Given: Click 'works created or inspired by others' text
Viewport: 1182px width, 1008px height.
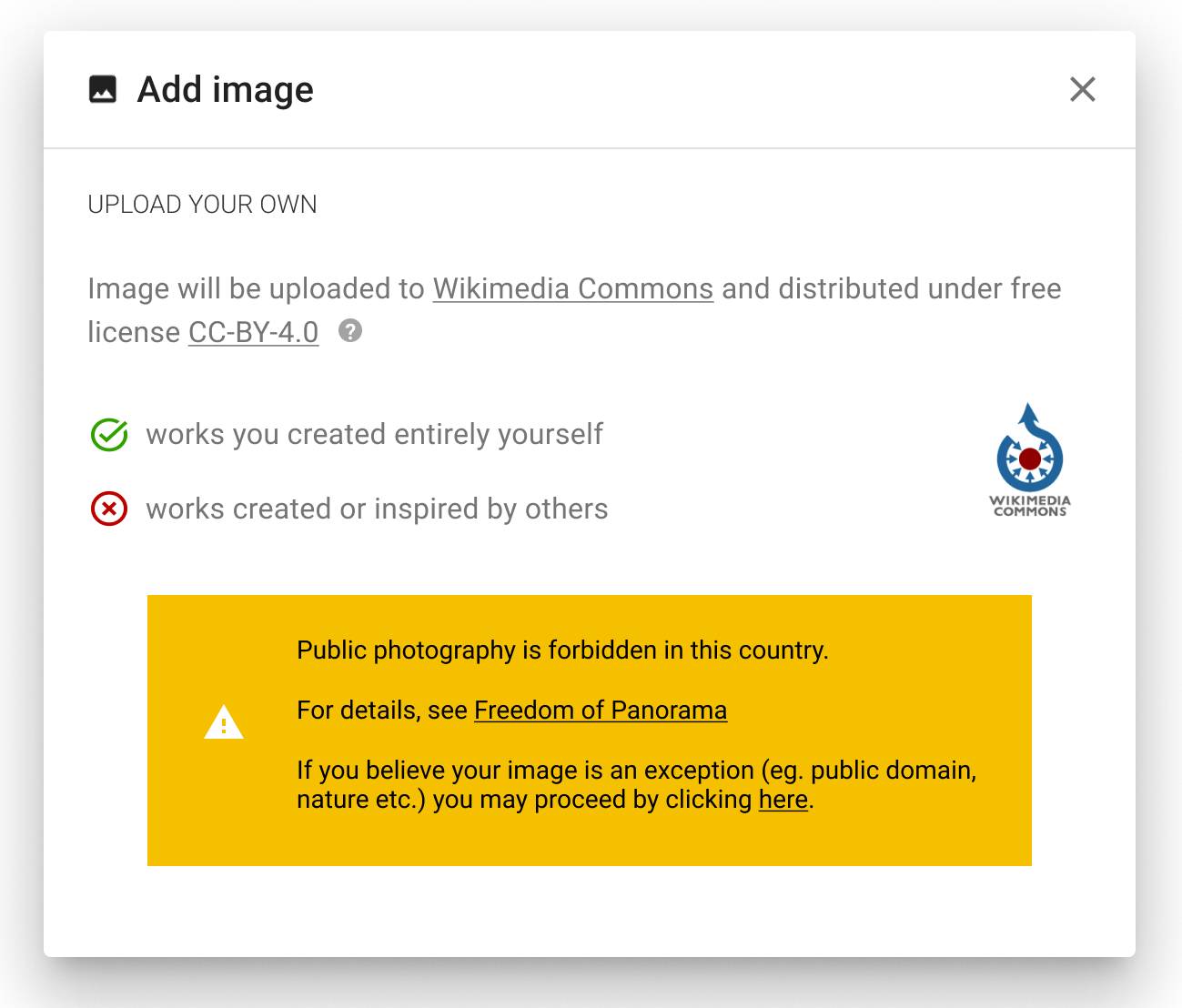Looking at the screenshot, I should pyautogui.click(x=377, y=509).
